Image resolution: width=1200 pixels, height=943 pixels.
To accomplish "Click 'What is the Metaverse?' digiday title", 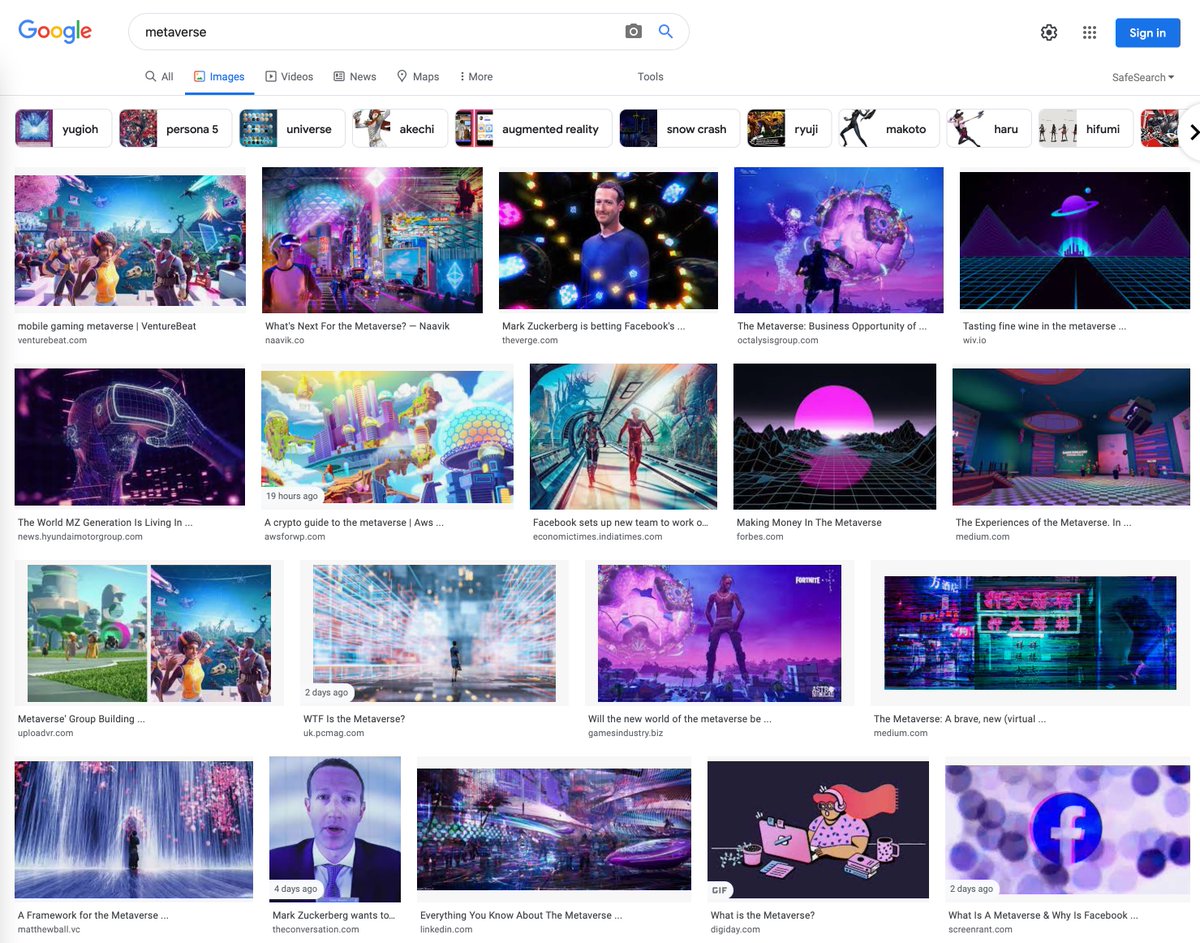I will [762, 916].
